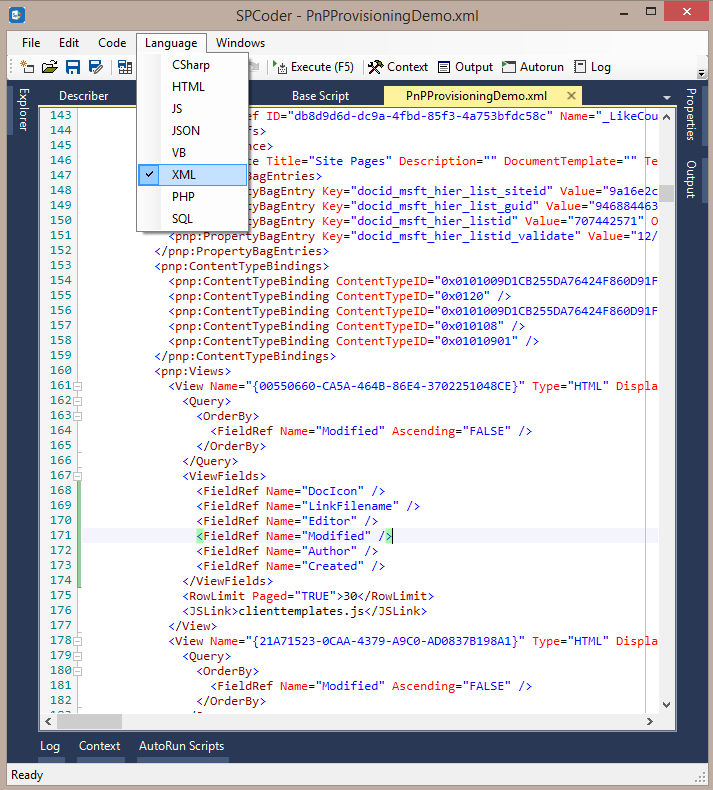Select CSharp in the Language menu
The width and height of the screenshot is (713, 790).
point(192,65)
